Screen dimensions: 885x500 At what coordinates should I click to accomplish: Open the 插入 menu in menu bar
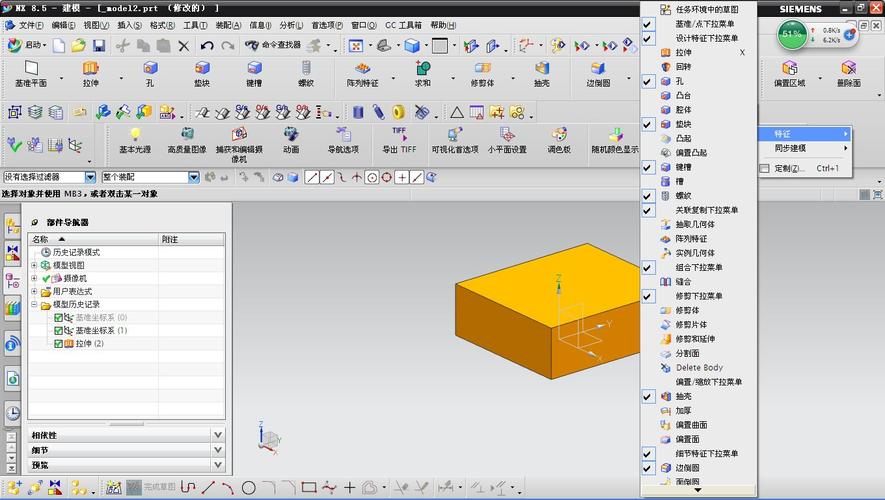[128, 25]
